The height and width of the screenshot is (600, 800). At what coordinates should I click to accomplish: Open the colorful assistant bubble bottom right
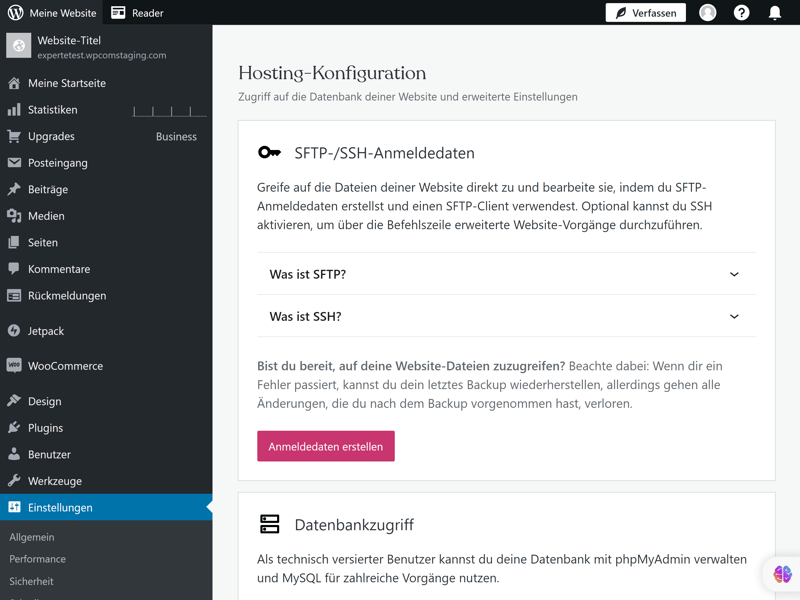tap(783, 574)
